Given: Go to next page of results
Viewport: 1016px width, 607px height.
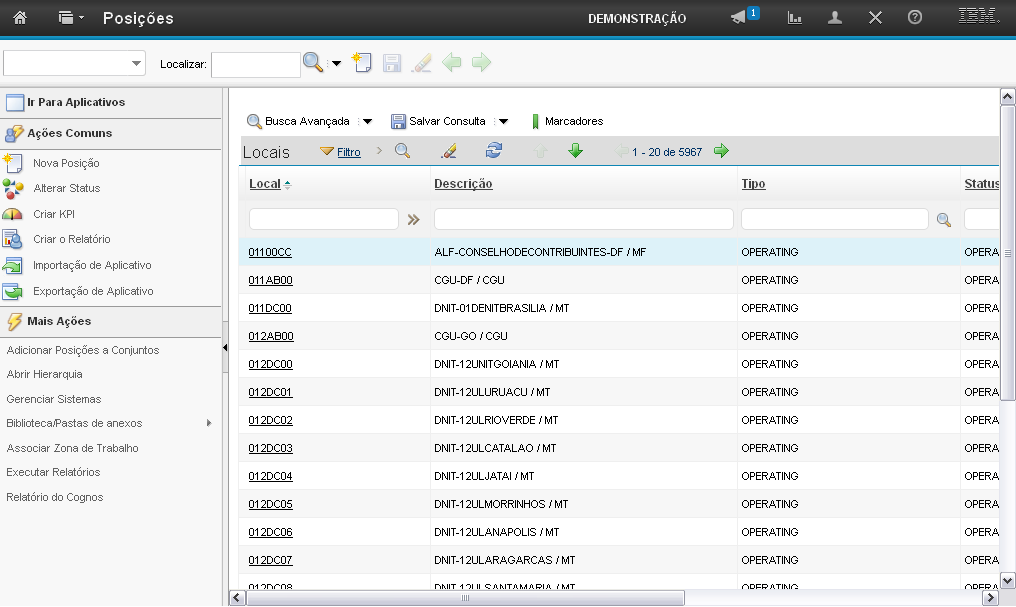Looking at the screenshot, I should (x=721, y=151).
